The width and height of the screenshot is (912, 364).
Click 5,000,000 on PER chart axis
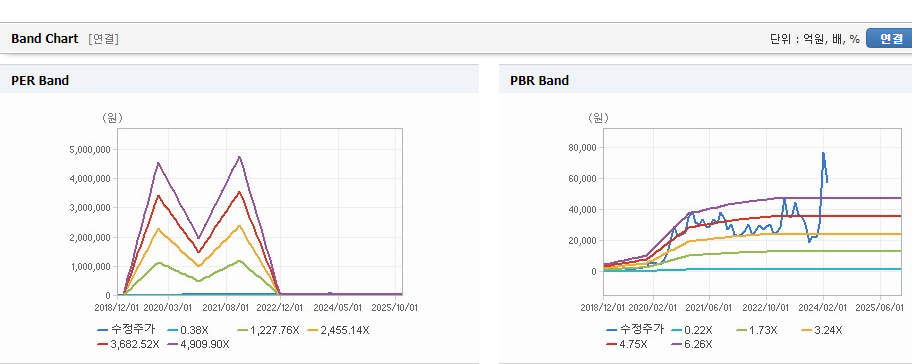click(x=90, y=149)
